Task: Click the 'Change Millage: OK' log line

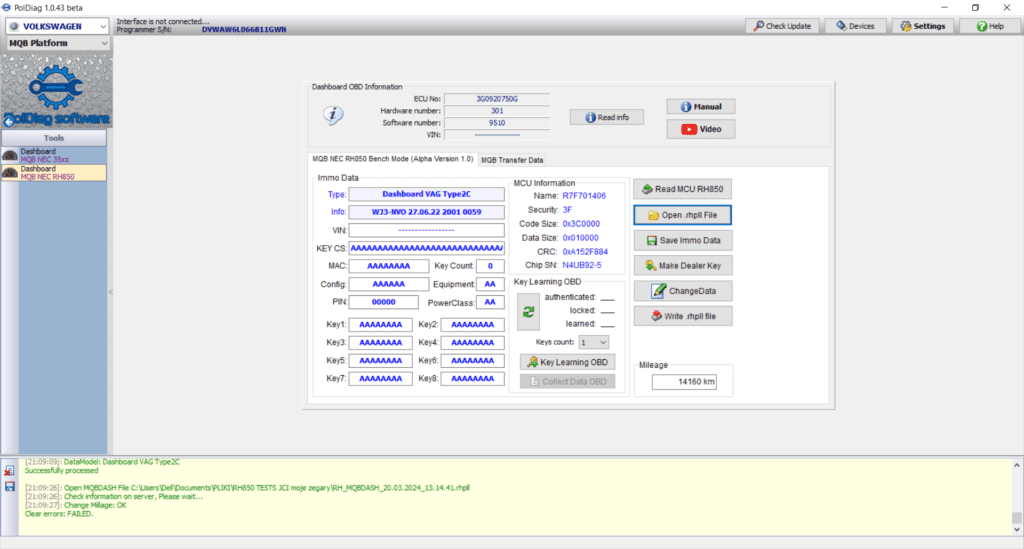Action: coord(95,505)
